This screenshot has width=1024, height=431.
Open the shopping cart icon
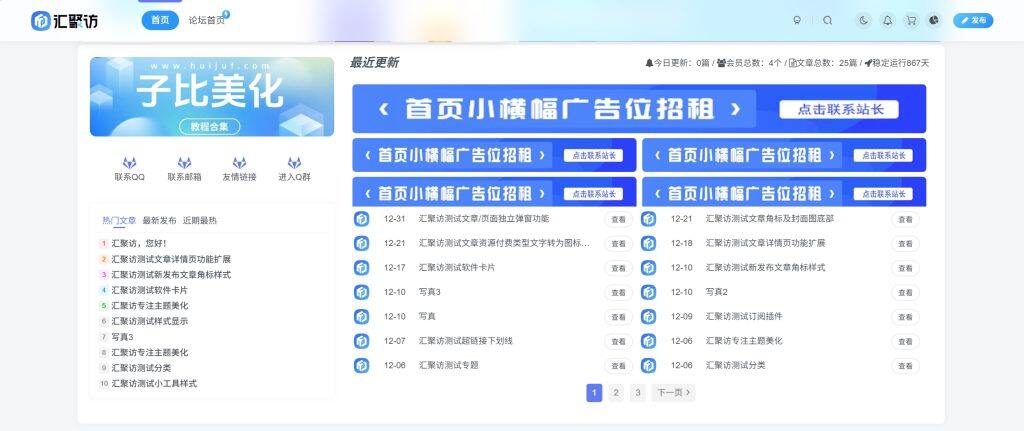click(911, 20)
